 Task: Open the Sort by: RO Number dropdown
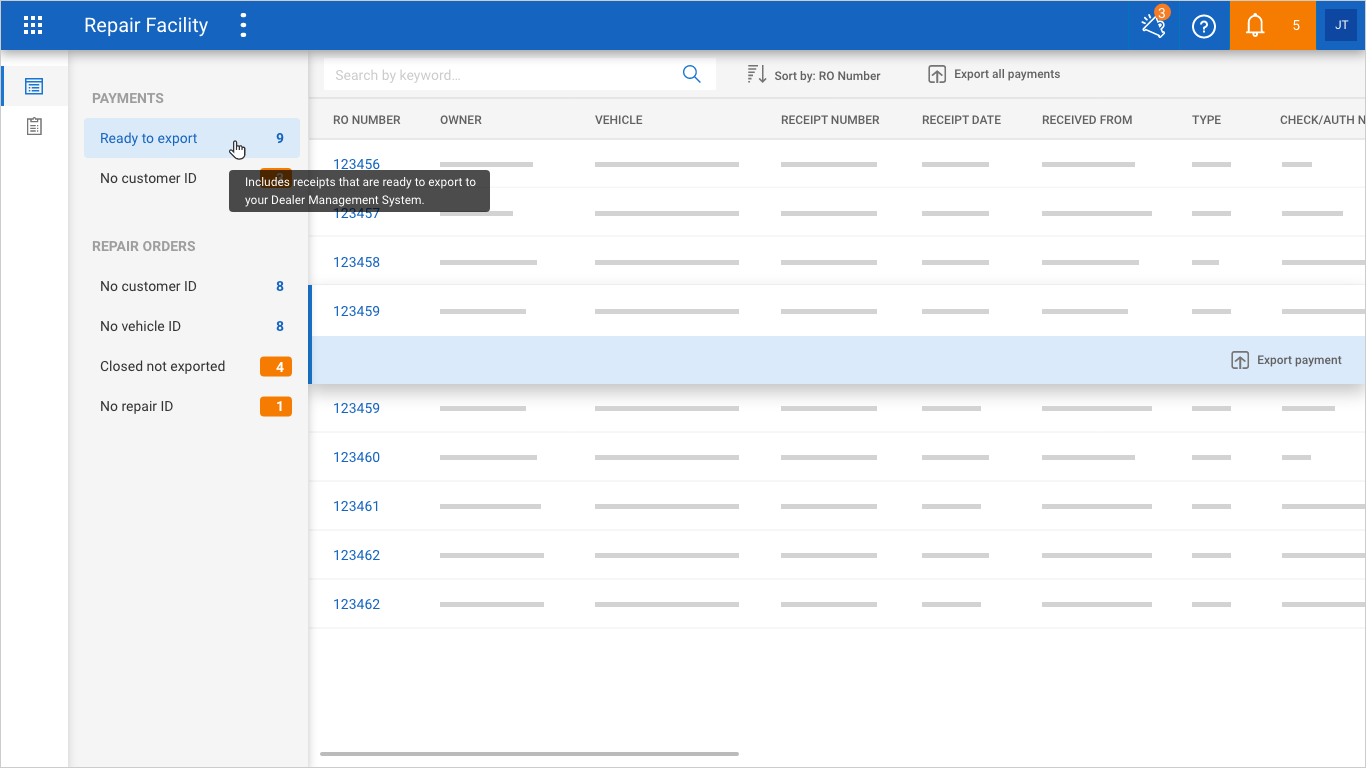pos(814,75)
